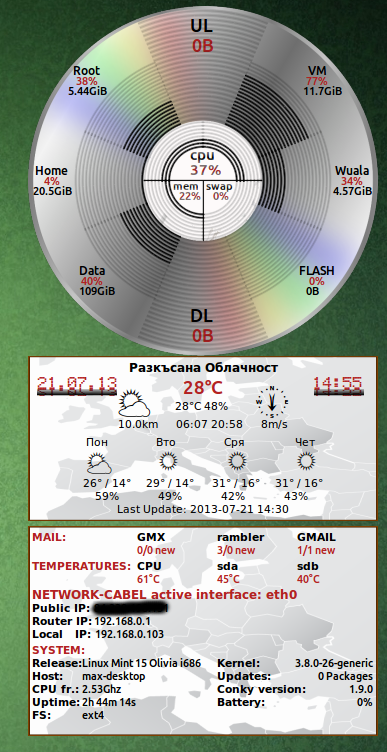Click the wind direction compass icon
The height and width of the screenshot is (752, 387).
[272, 401]
